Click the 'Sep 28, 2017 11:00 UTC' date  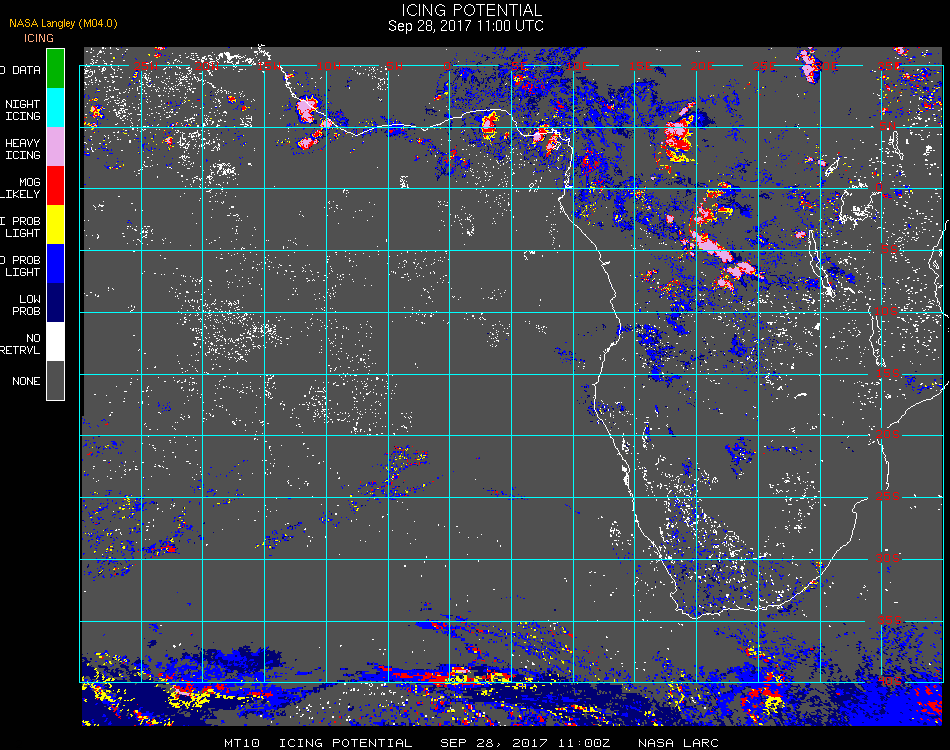[465, 26]
